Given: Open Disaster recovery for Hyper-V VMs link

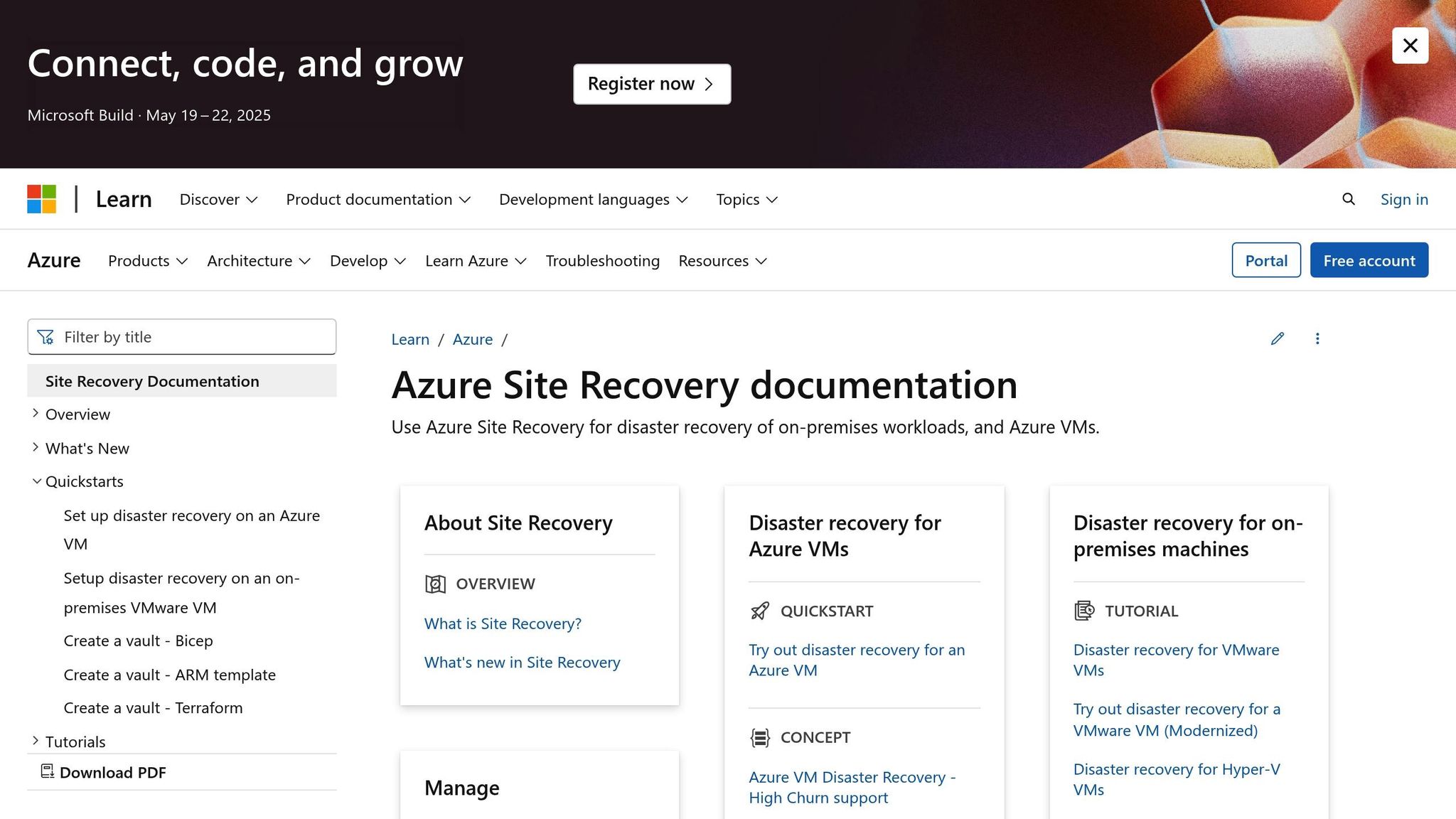Looking at the screenshot, I should click(1177, 779).
